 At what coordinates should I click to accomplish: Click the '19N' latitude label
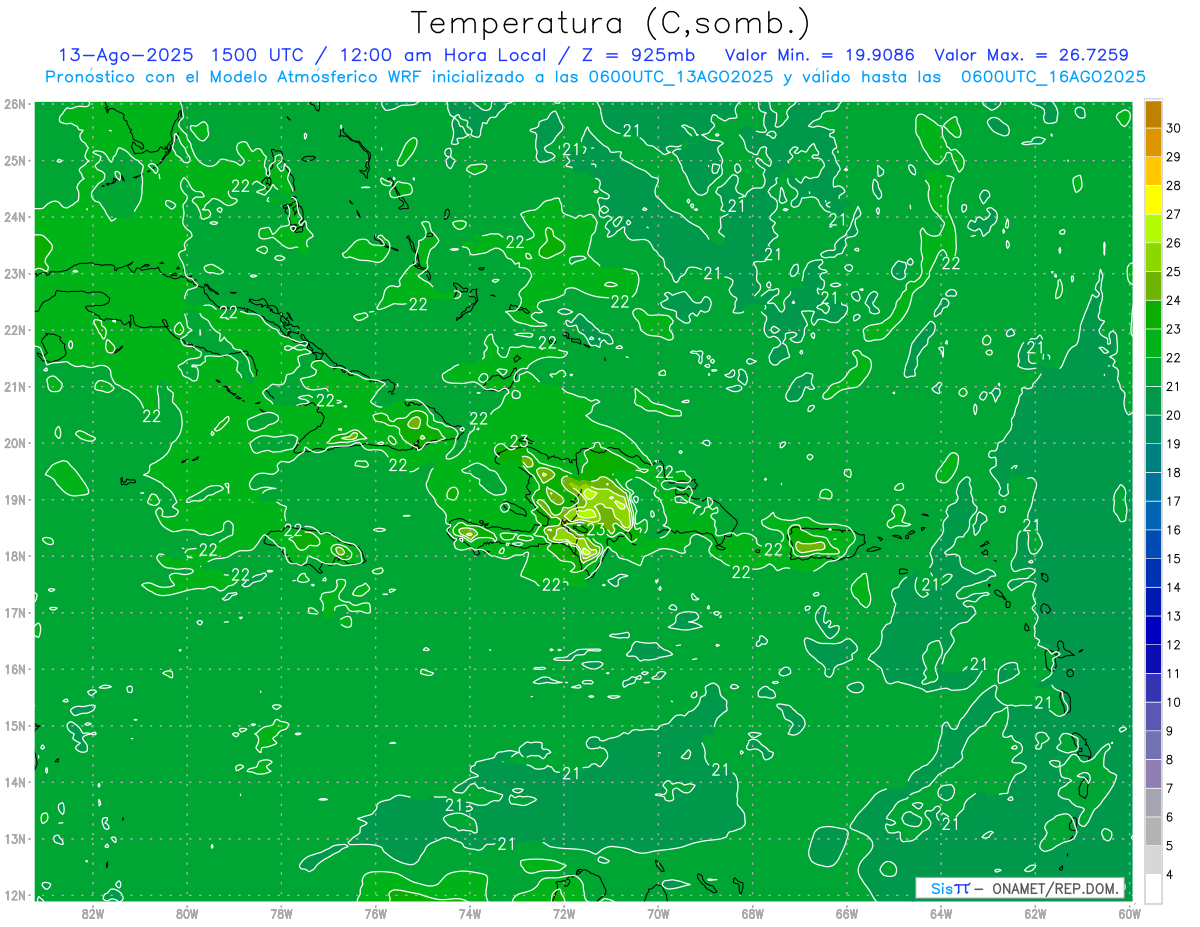[x=15, y=500]
